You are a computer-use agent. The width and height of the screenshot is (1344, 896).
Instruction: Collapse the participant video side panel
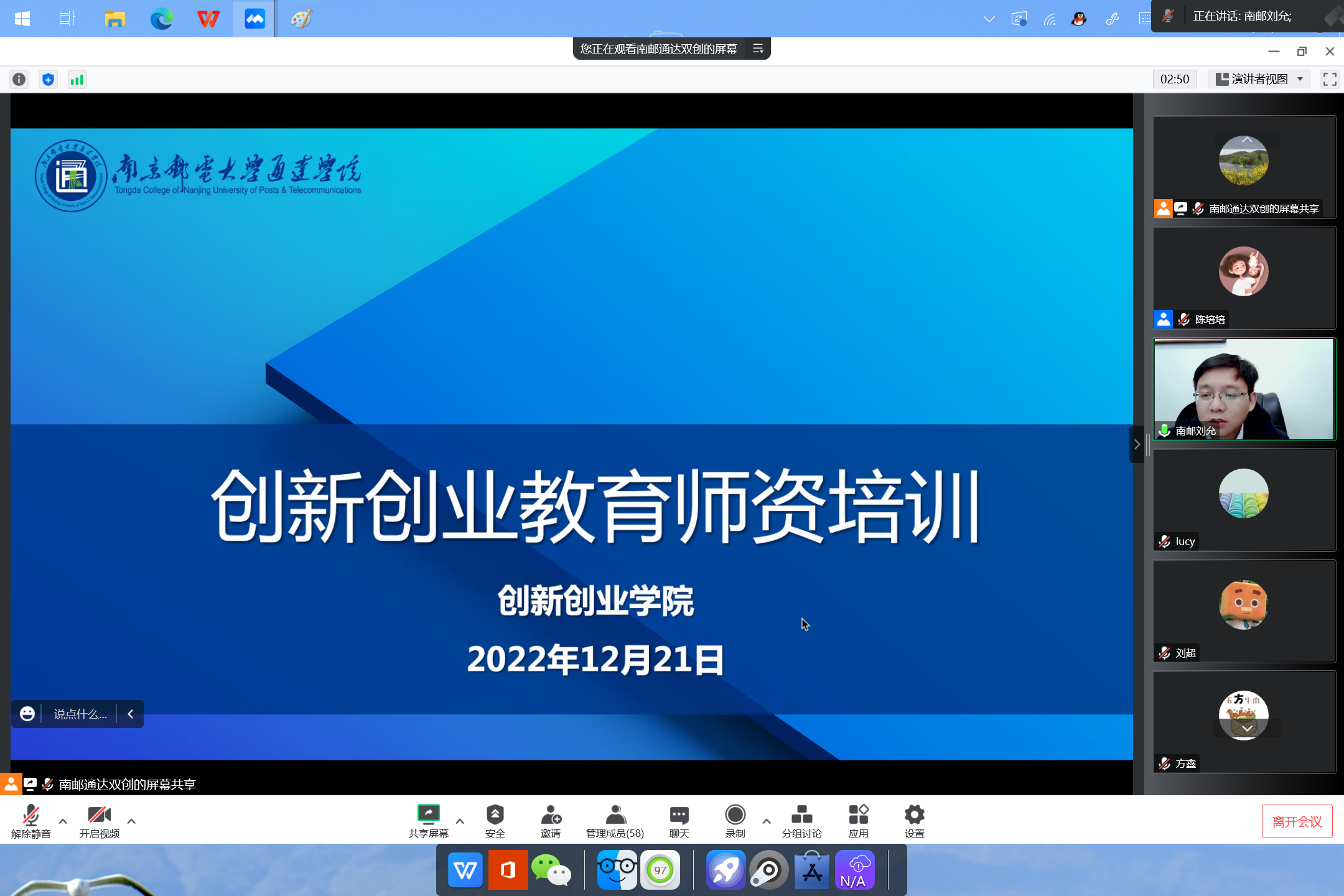tap(1137, 444)
